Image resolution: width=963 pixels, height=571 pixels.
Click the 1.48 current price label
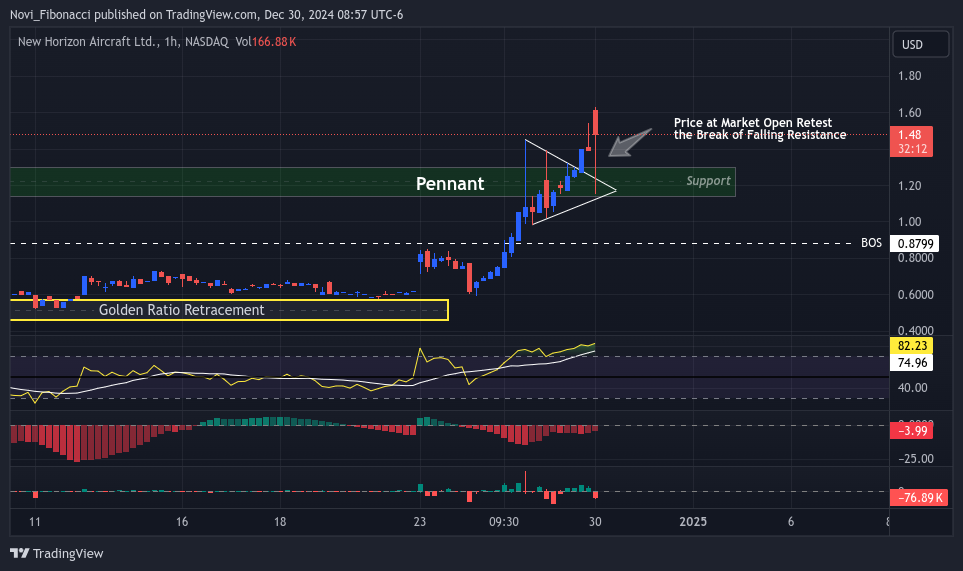[x=911, y=141]
